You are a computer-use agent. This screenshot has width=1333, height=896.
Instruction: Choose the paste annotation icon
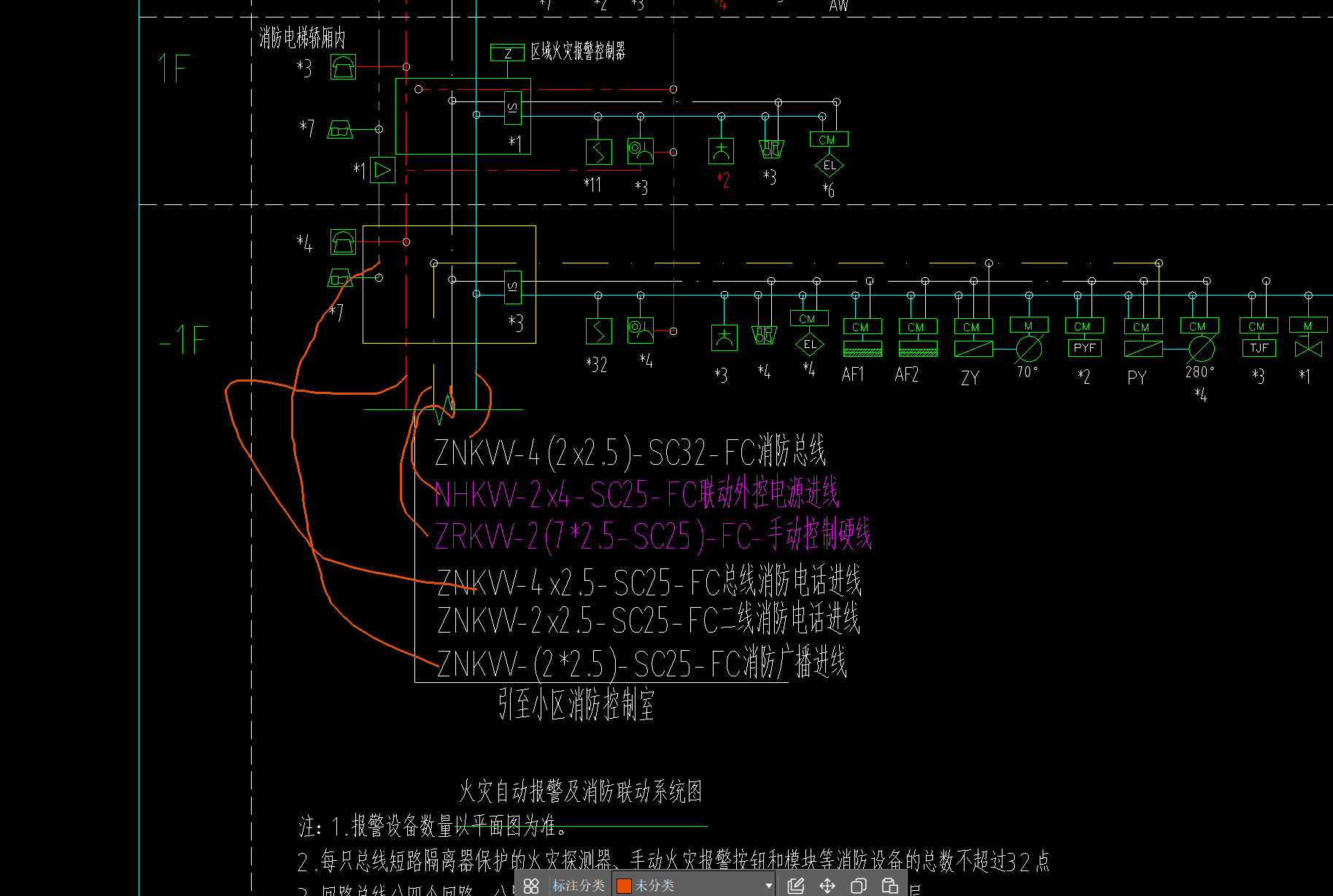[890, 886]
